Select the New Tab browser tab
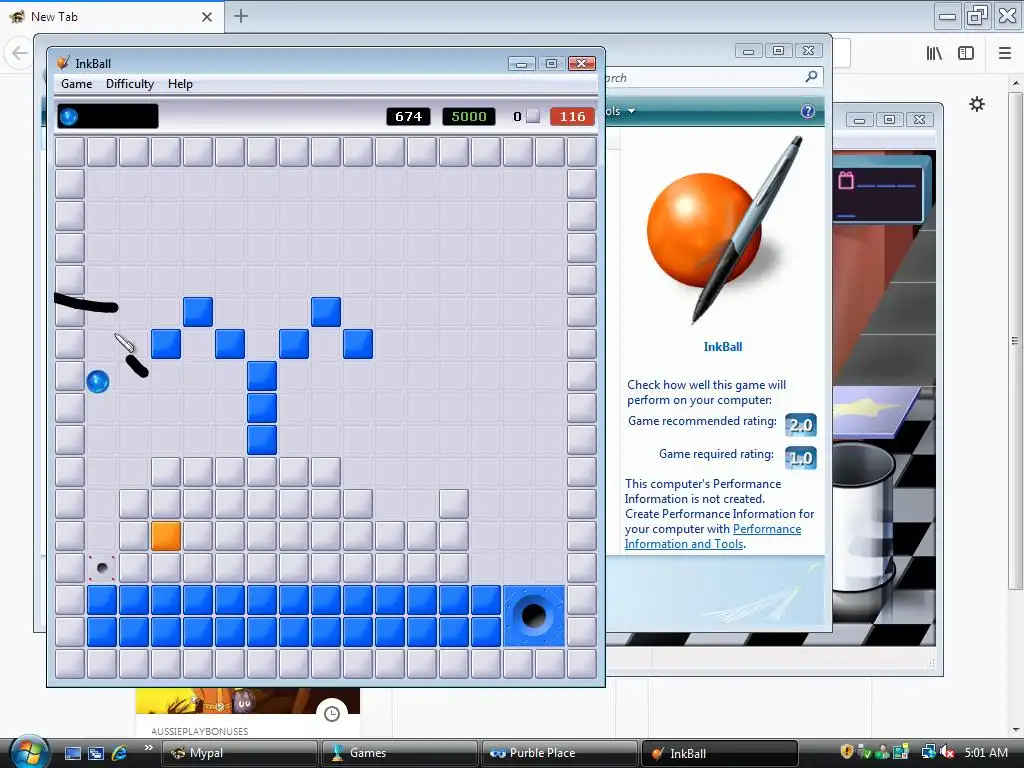Viewport: 1024px width, 768px height. [111, 17]
